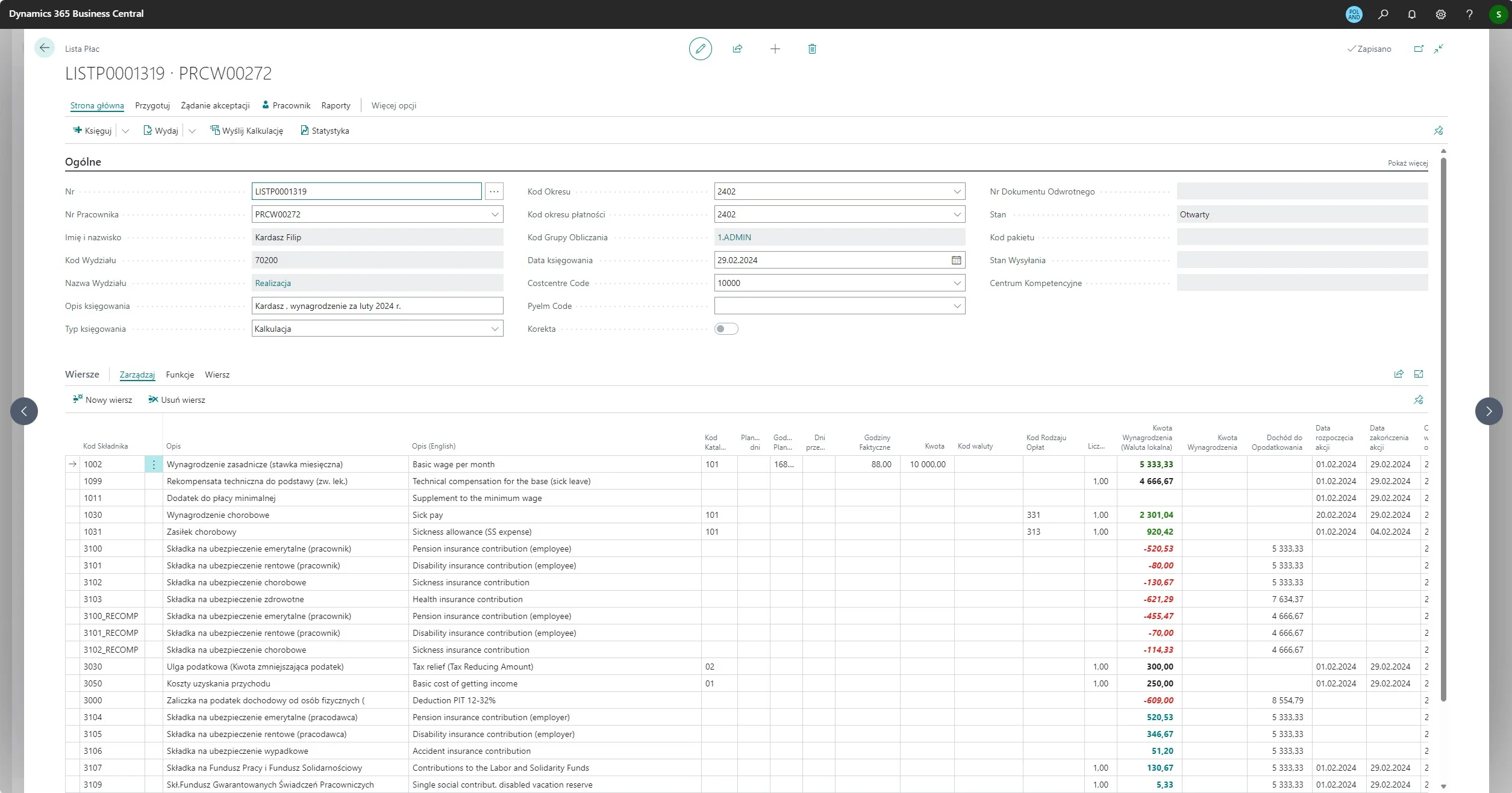Open the Przygotuj menu tab

point(152,105)
